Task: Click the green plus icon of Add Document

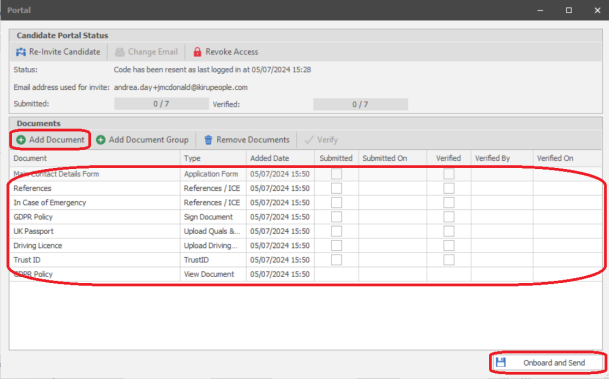Action: pyautogui.click(x=21, y=140)
